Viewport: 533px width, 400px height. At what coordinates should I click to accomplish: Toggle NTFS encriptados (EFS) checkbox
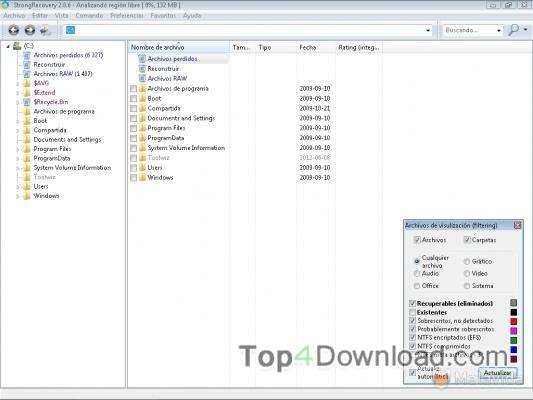tap(412, 337)
